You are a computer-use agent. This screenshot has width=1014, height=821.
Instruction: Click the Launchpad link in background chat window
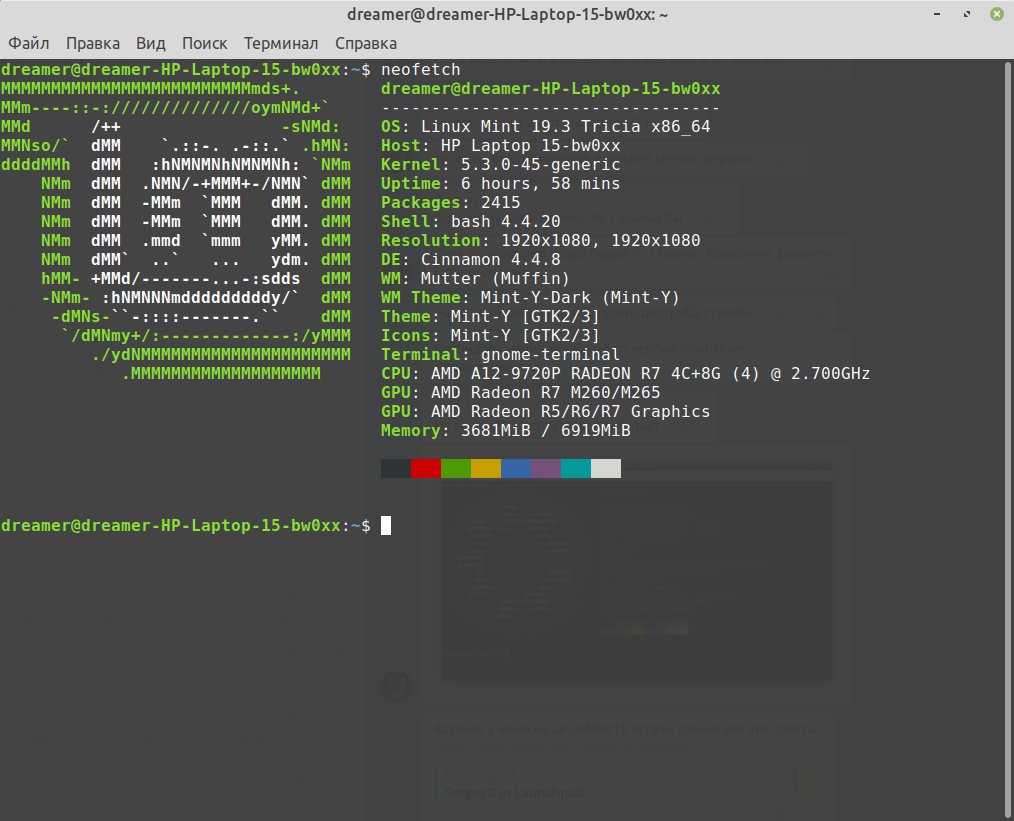tap(568, 746)
